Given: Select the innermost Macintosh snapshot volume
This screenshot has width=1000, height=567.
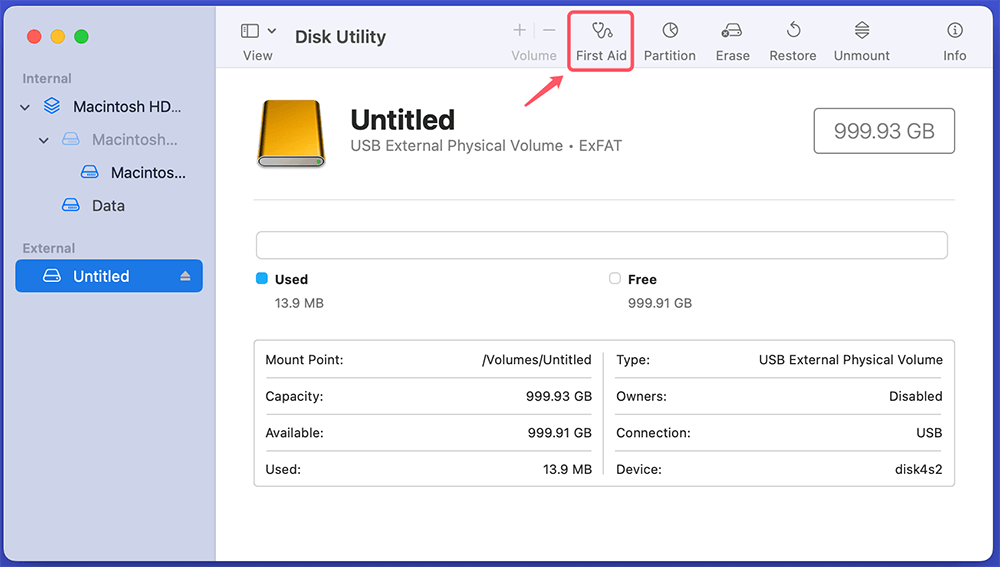Looking at the screenshot, I should (x=147, y=173).
